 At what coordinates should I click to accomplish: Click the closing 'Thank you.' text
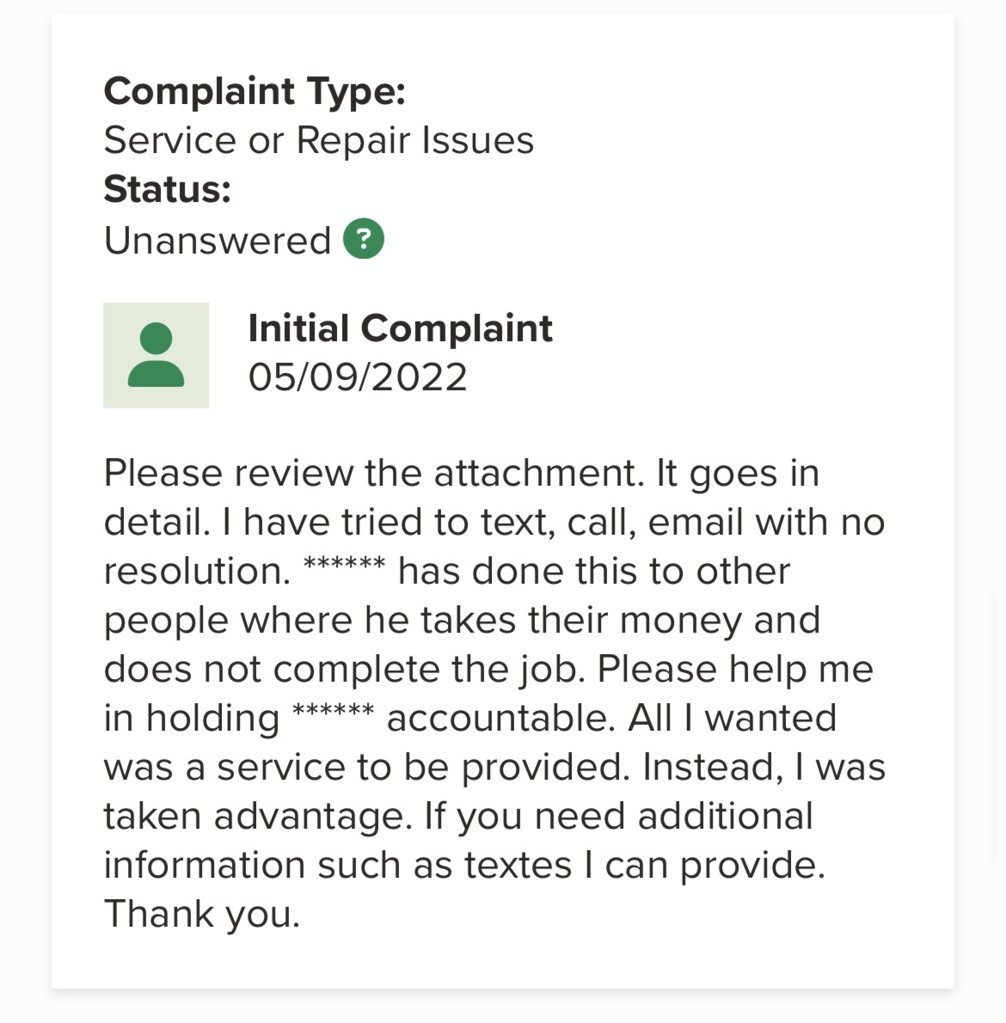202,914
